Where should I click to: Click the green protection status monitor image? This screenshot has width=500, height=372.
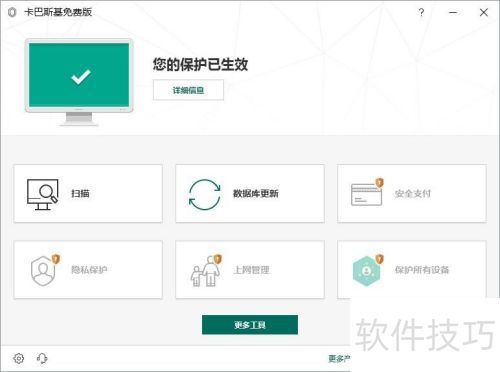coord(79,82)
